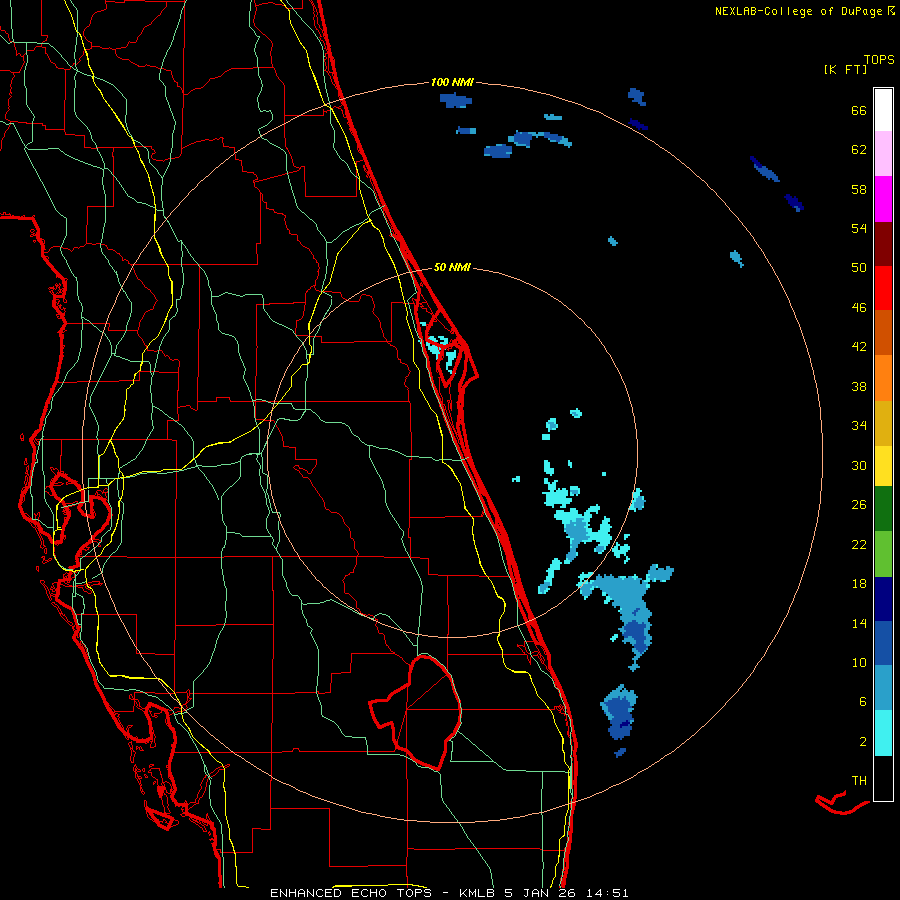Select the gold 34 kft legend swatch
This screenshot has width=900, height=900.
tap(883, 423)
